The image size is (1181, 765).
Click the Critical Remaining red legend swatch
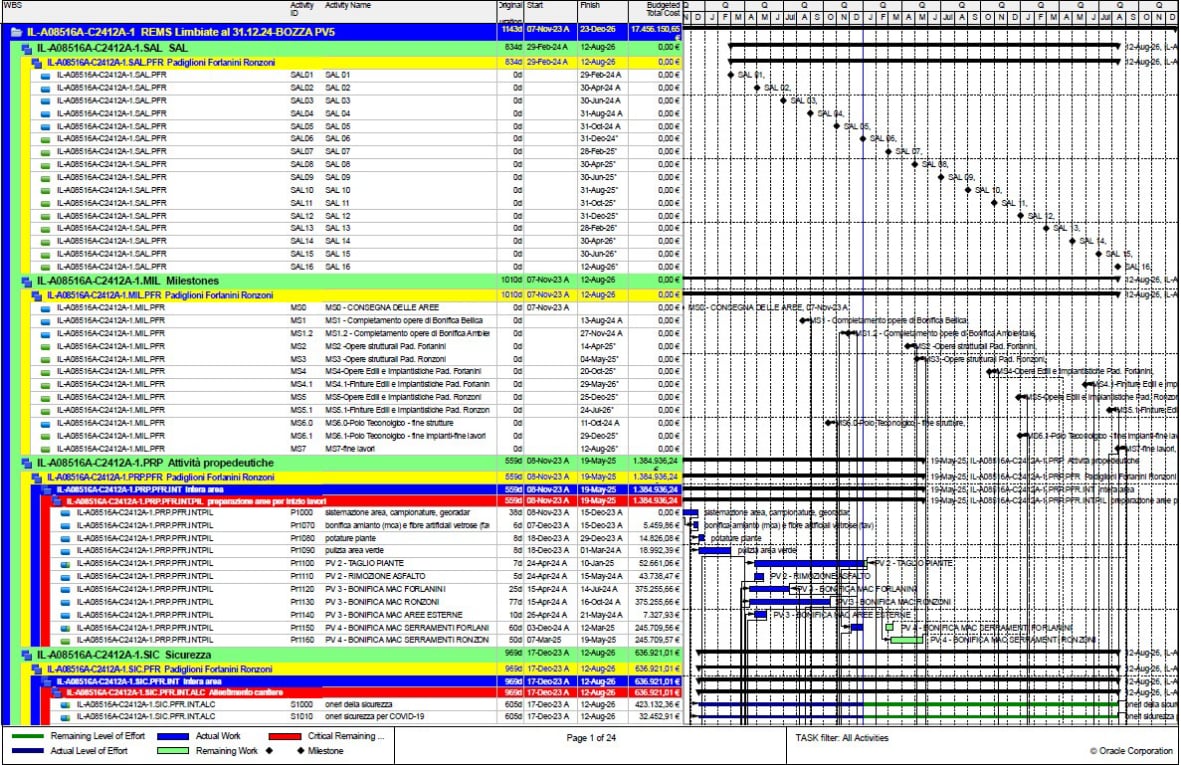tap(285, 736)
